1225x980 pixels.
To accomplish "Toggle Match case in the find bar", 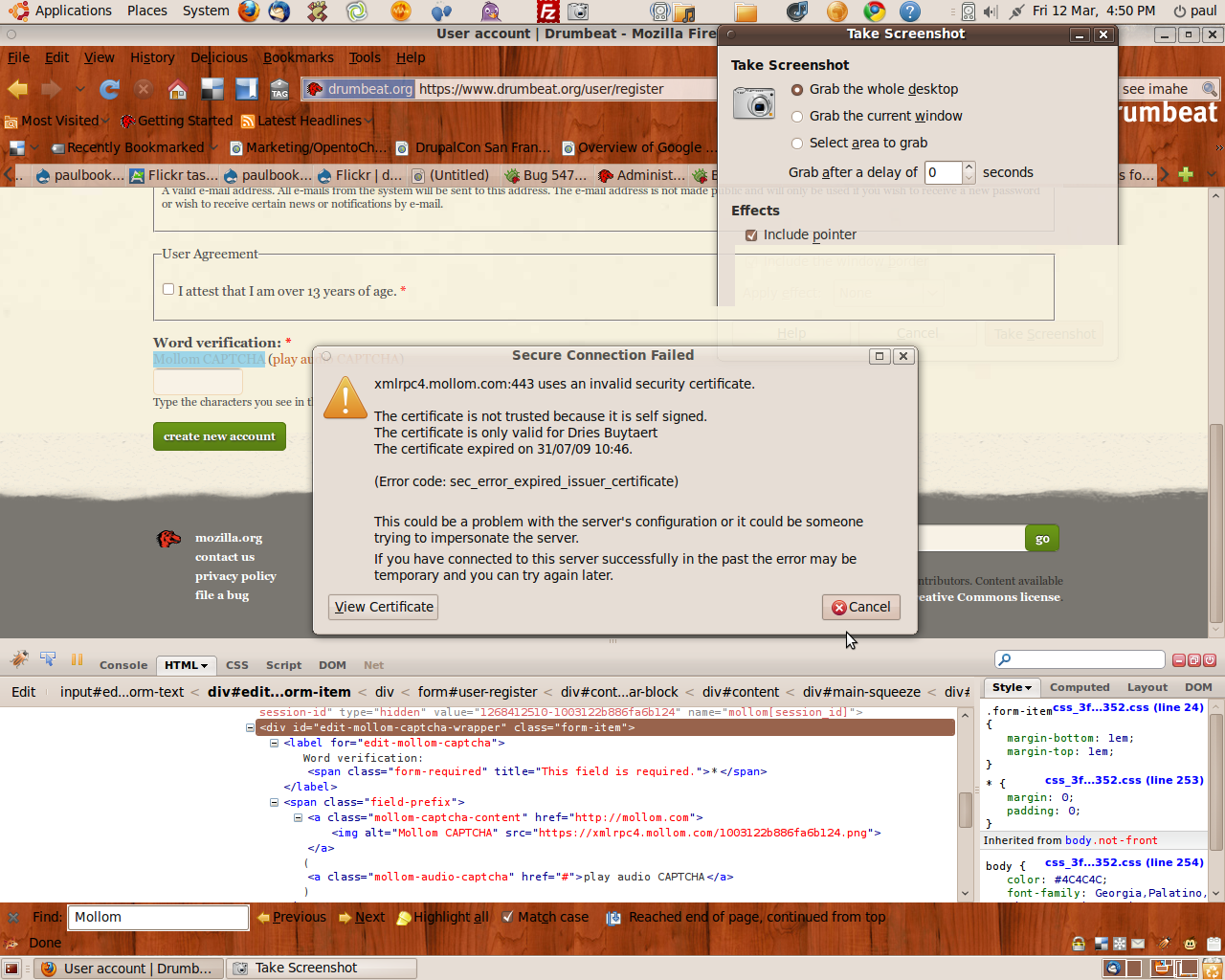I will click(x=546, y=917).
